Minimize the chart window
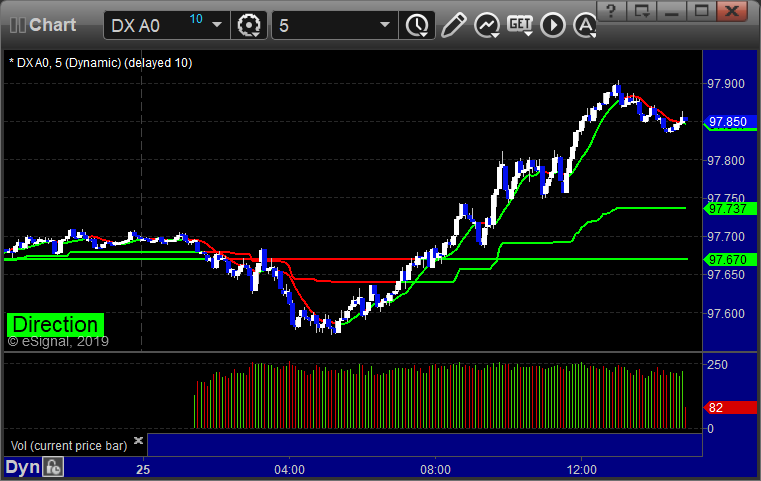761x481 pixels. (672, 11)
